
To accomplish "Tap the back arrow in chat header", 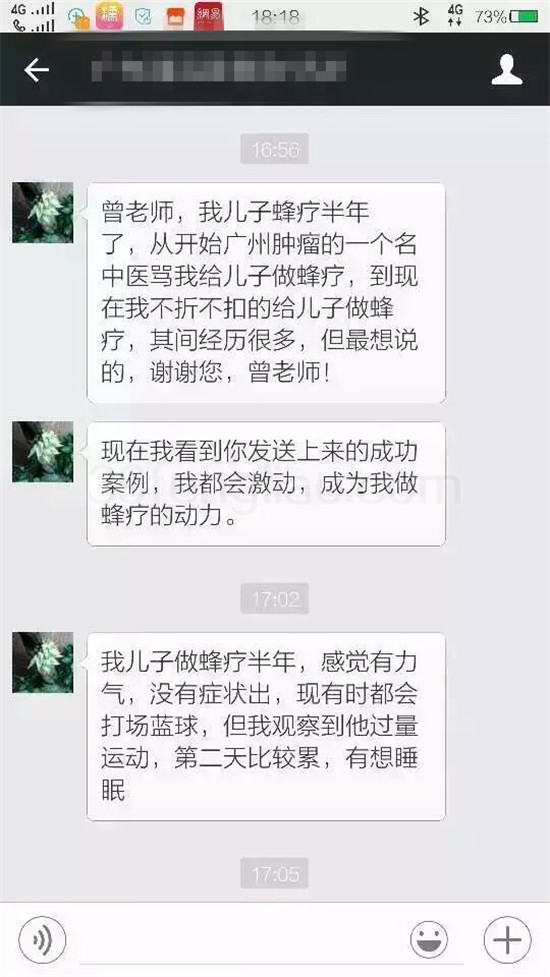I will point(36,70).
